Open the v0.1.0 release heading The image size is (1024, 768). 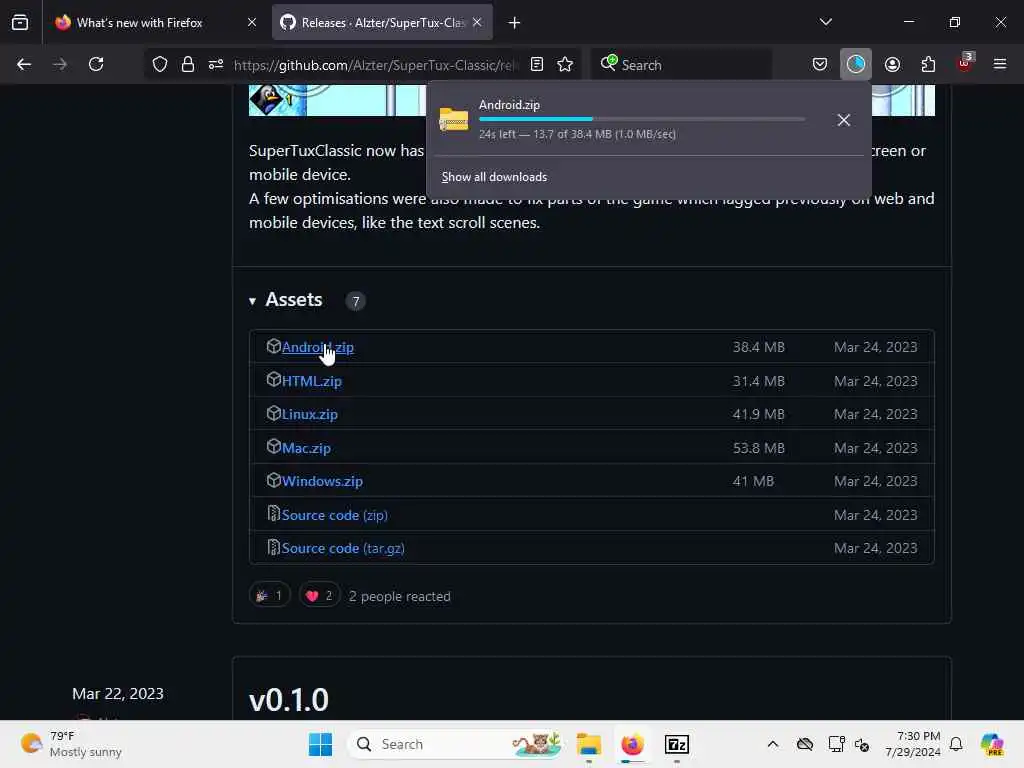[289, 700]
